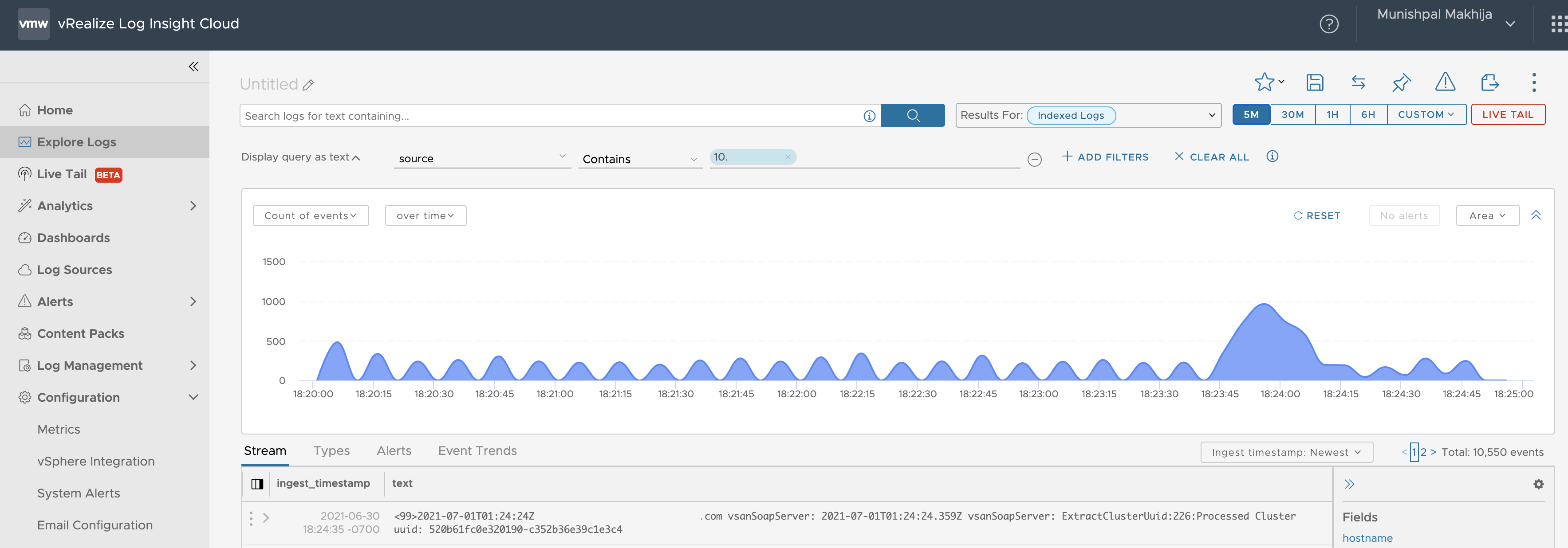Click the search info icon
The image size is (1568, 548).
pos(869,116)
